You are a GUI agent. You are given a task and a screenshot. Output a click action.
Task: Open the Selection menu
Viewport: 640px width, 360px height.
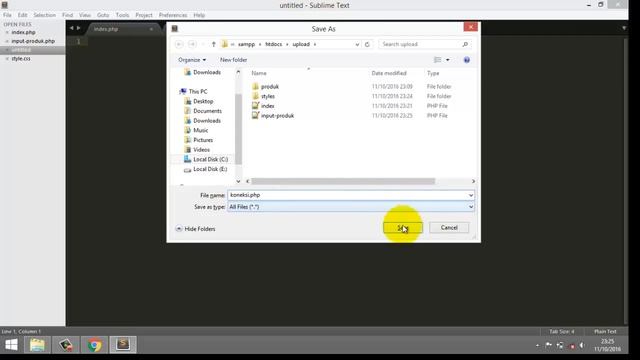pos(44,15)
